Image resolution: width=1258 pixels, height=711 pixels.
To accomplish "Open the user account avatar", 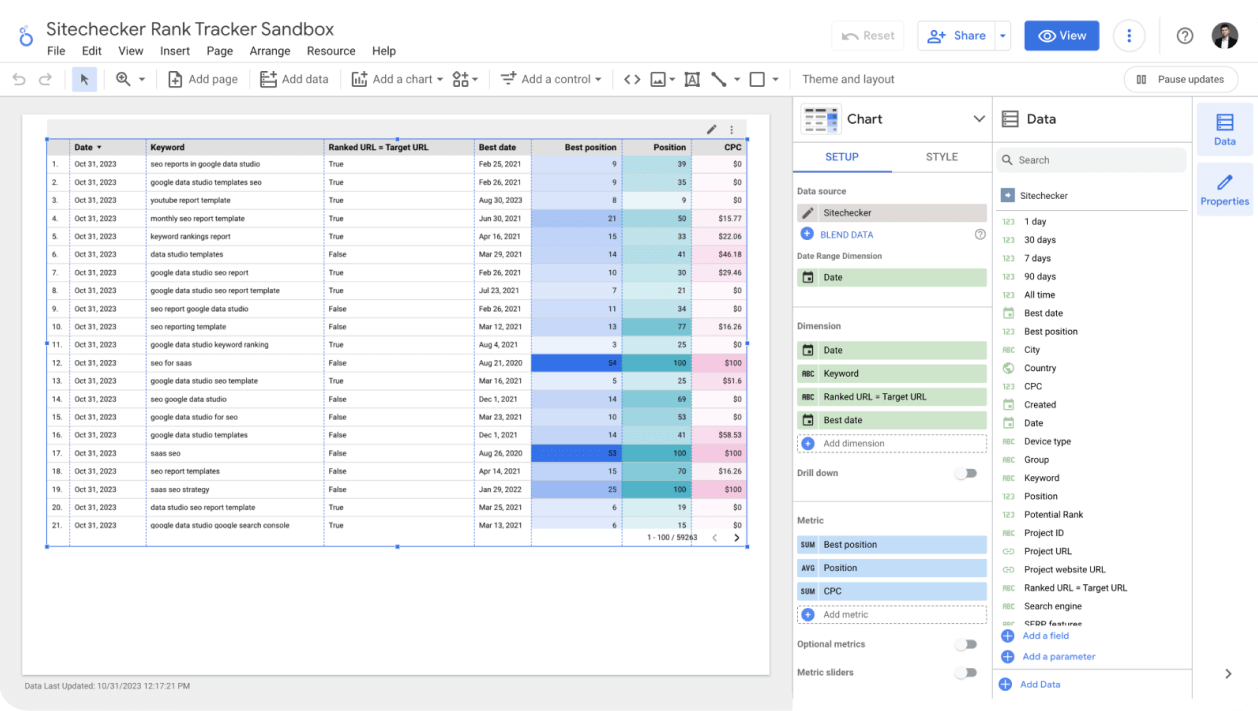I will [1225, 36].
